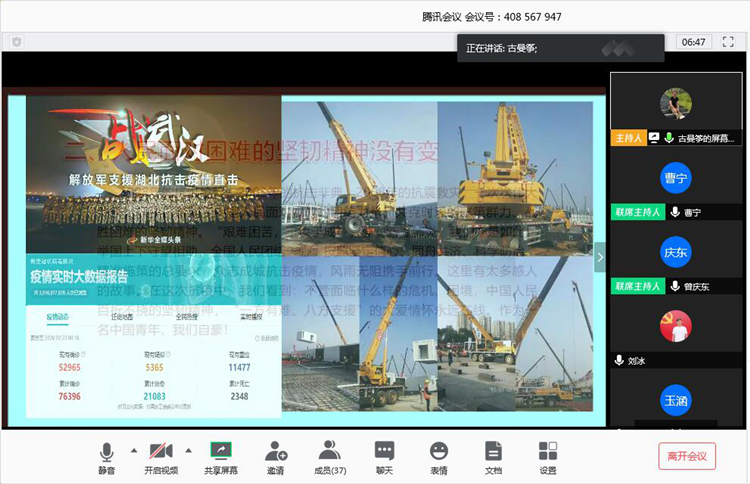Collapse participant video sidebar with arrow handle
This screenshot has height=484, width=750.
tap(599, 257)
